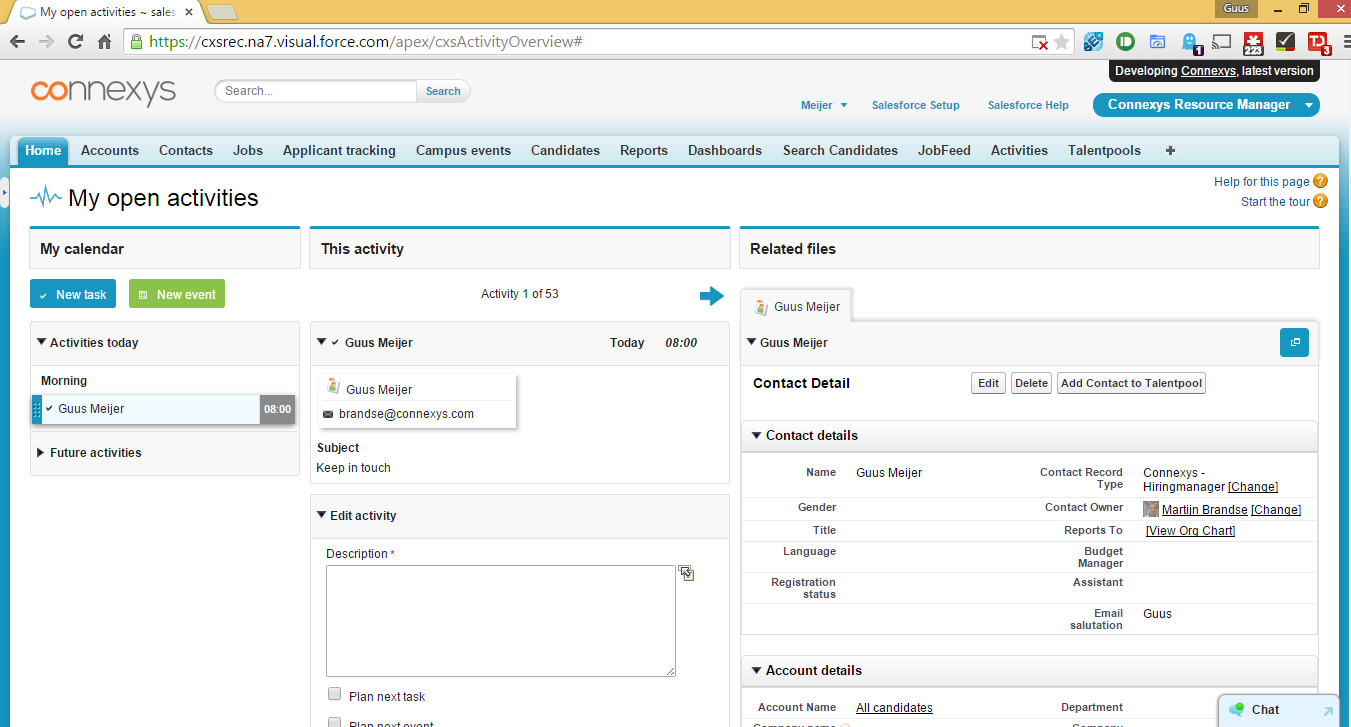The width and height of the screenshot is (1351, 727).
Task: Click the All candidates account link
Action: [x=894, y=708]
